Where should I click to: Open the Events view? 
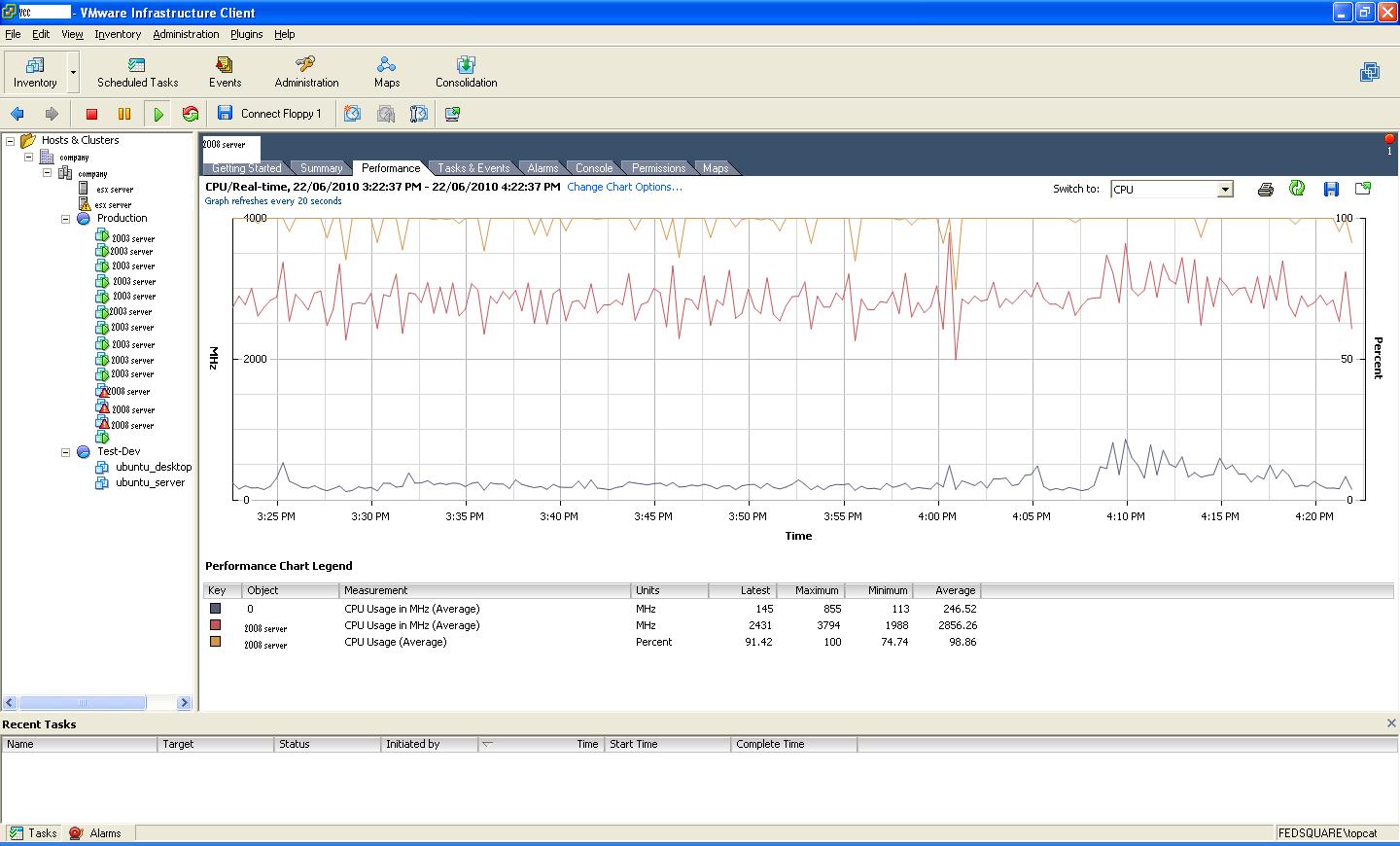point(225,72)
